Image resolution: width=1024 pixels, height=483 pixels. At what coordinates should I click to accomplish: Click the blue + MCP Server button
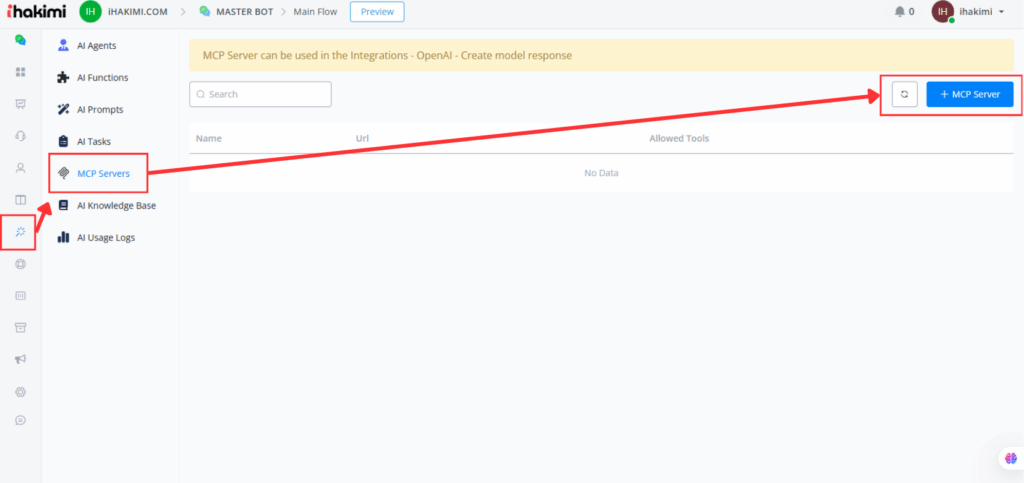pos(970,94)
